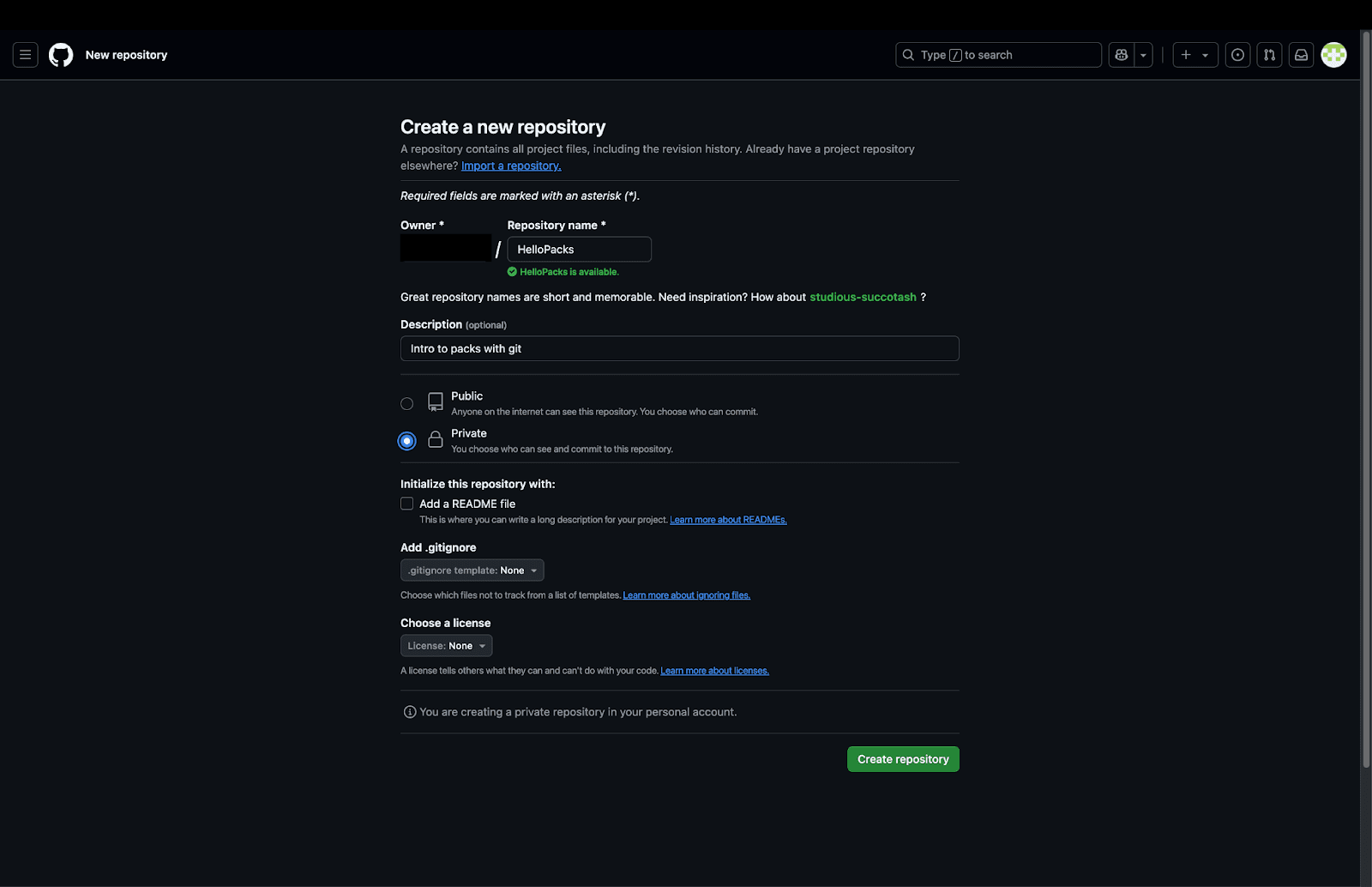Open the notifications inbox icon

click(1301, 55)
